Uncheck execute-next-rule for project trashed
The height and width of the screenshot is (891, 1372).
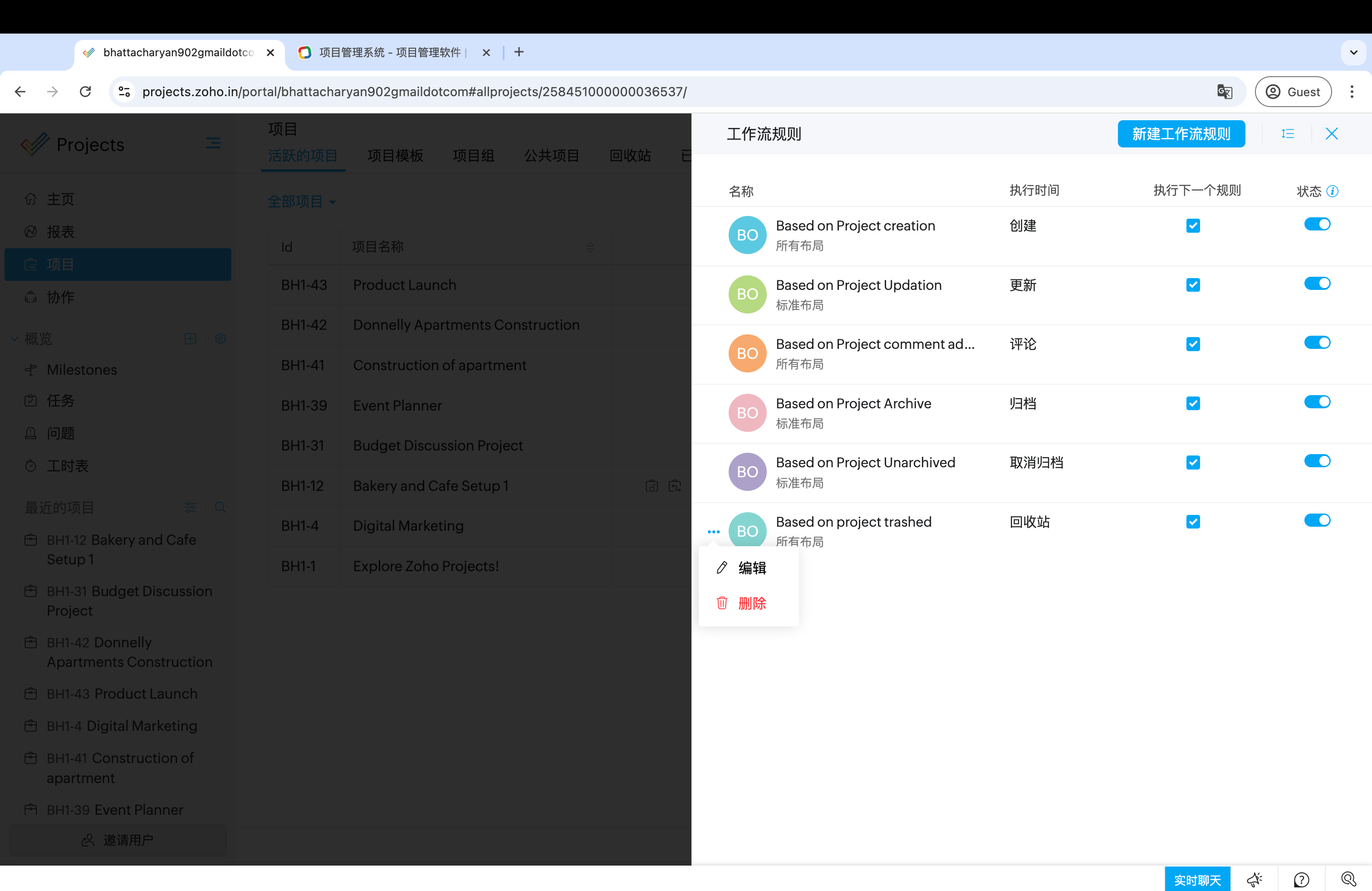pos(1193,522)
